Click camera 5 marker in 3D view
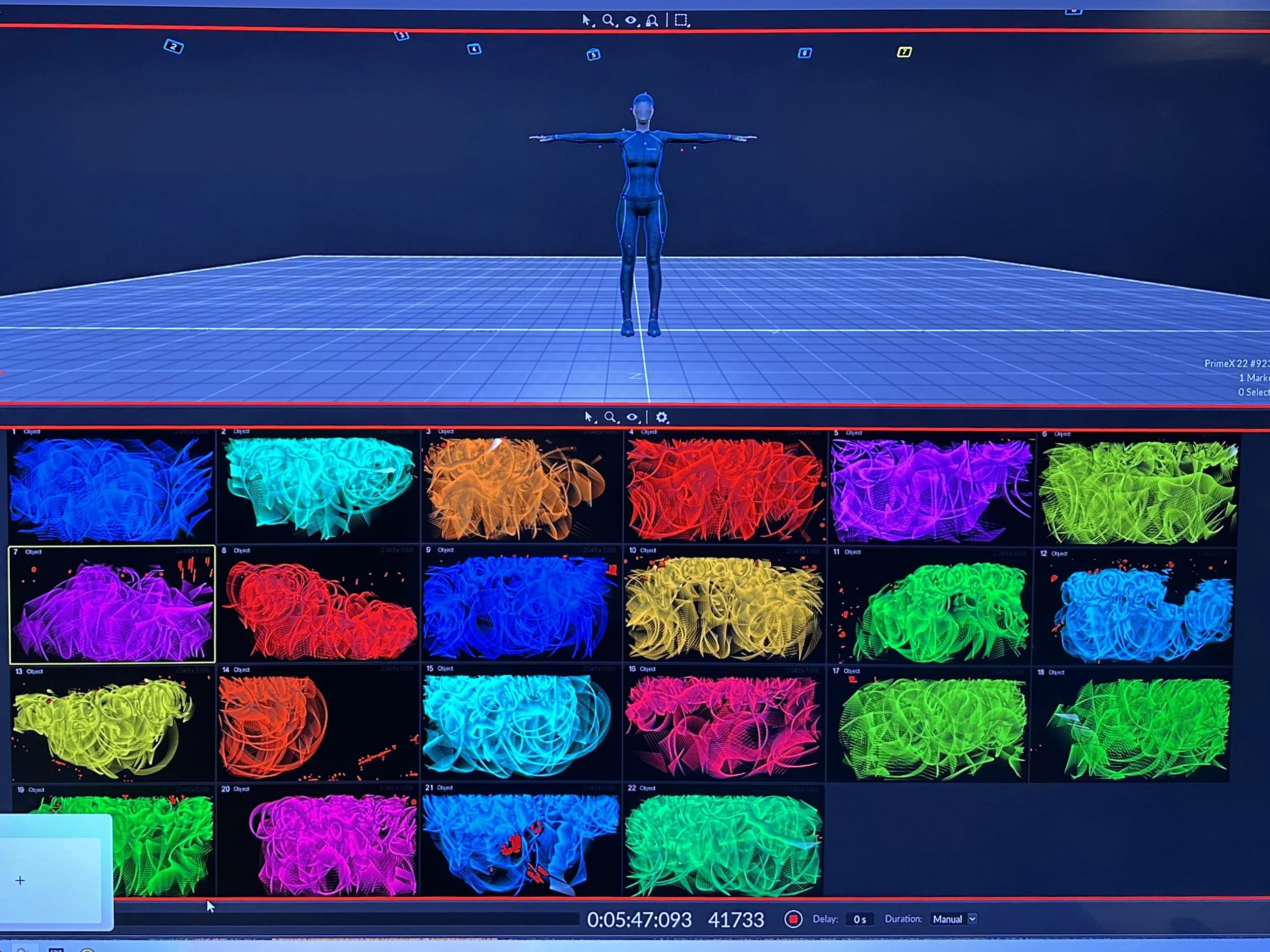The image size is (1270, 952). [x=594, y=54]
